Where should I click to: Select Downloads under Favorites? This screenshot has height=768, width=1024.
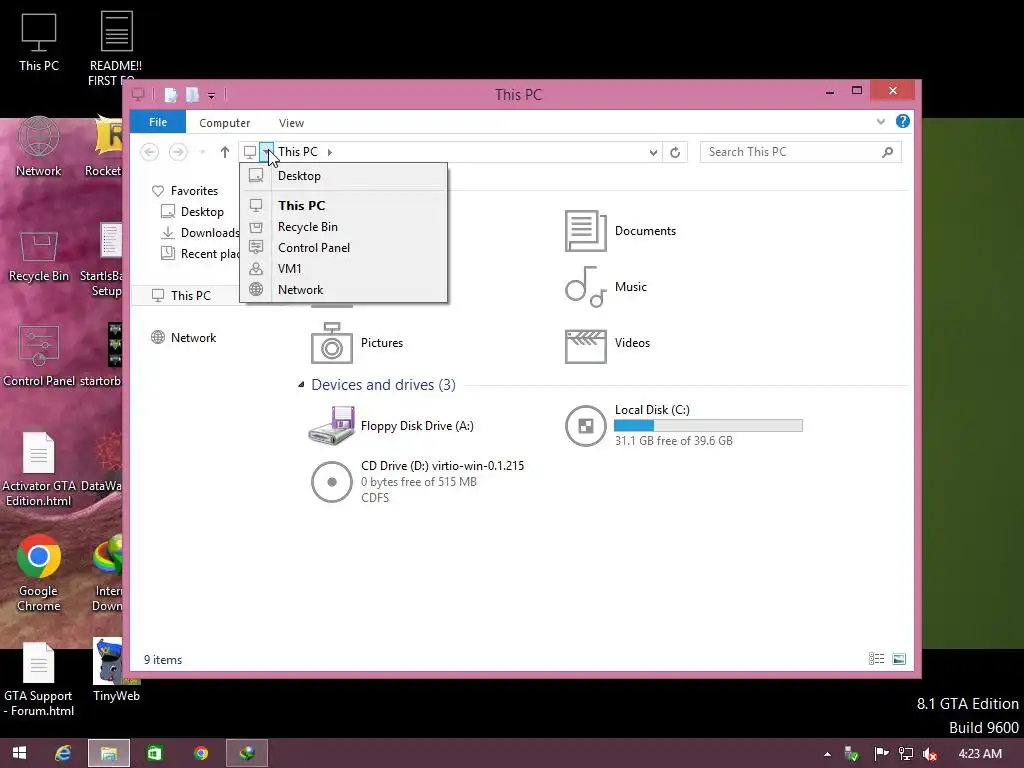(200, 232)
